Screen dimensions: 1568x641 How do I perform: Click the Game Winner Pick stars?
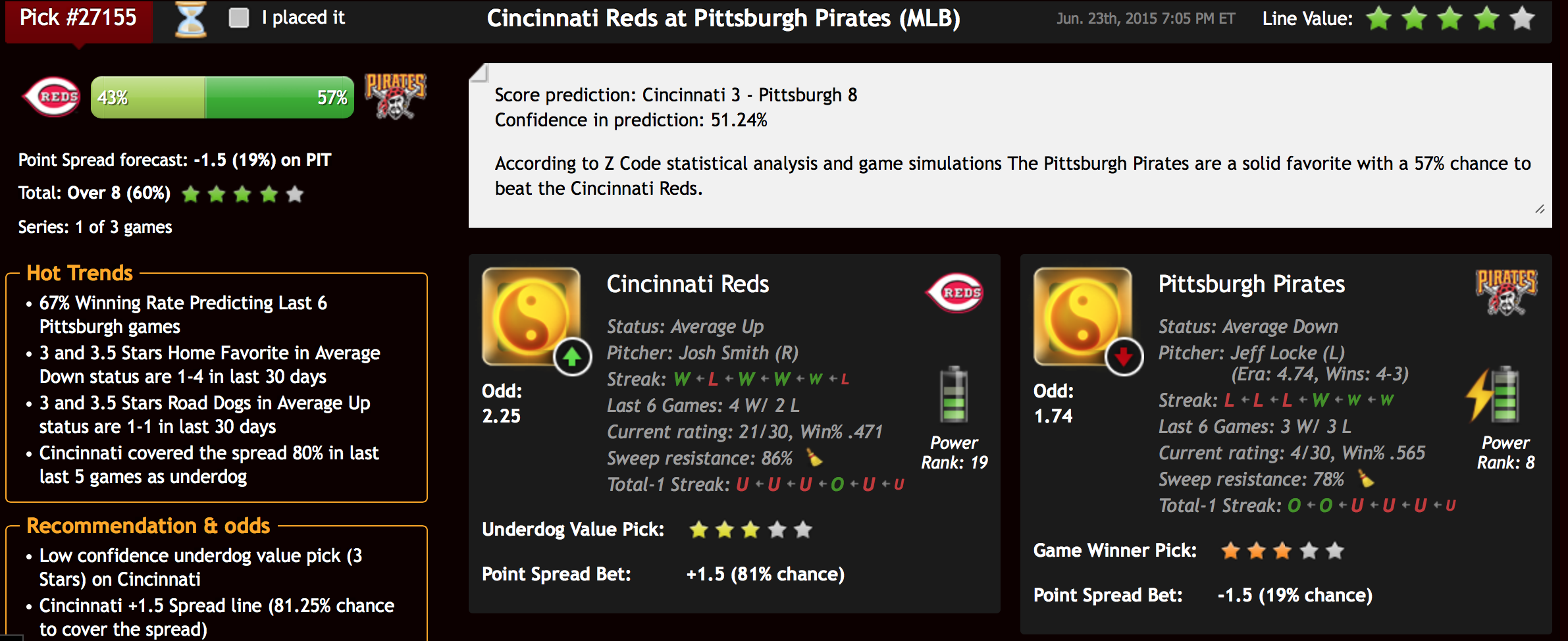(x=1282, y=550)
